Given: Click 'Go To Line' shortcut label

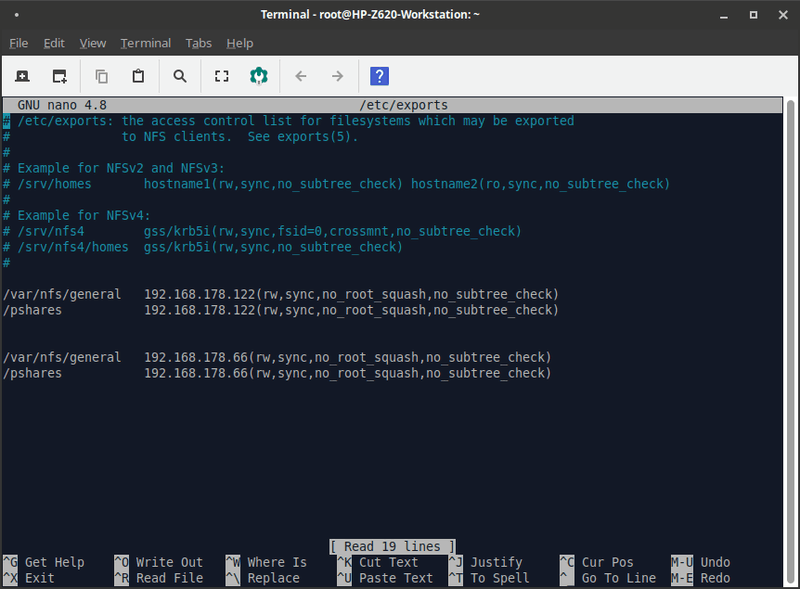Looking at the screenshot, I should click(619, 578).
